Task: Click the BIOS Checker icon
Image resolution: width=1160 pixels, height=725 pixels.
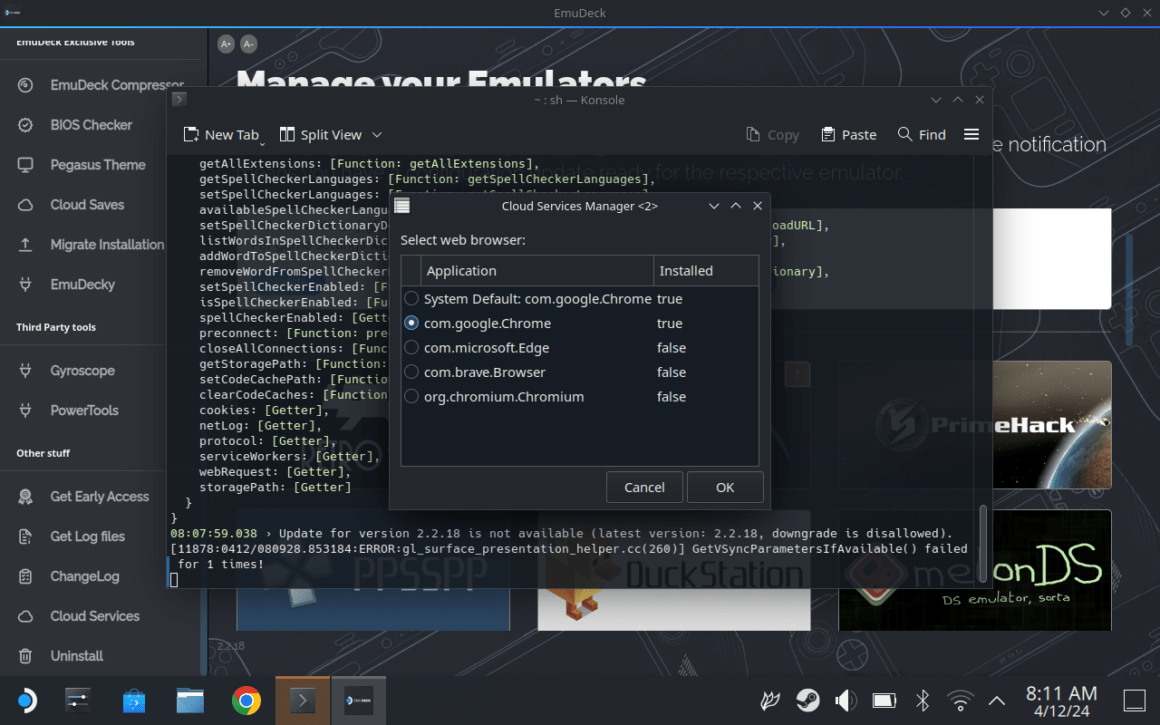Action: [25, 125]
